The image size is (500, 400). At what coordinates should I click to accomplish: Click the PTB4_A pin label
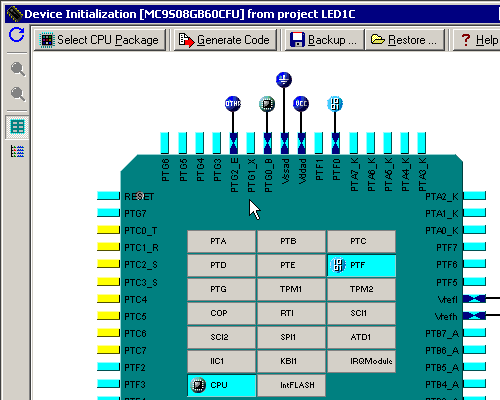(442, 384)
